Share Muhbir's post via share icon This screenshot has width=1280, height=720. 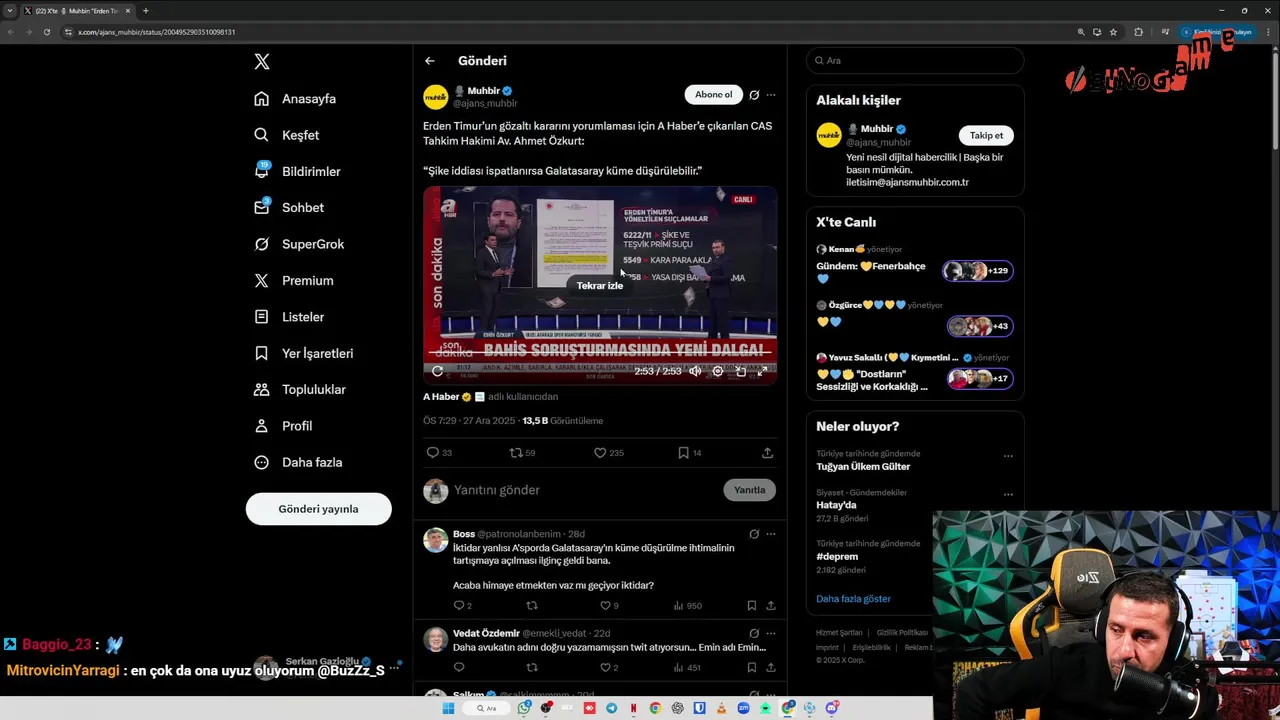767,453
